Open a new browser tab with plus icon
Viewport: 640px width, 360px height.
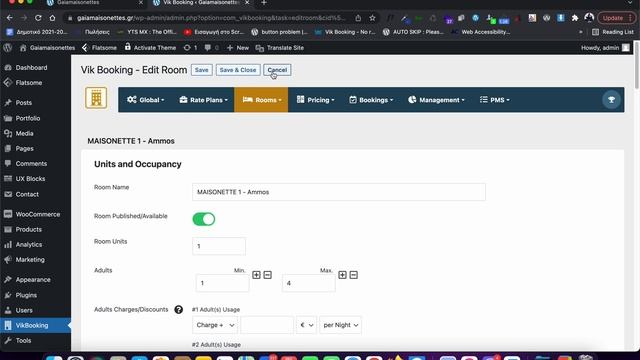pos(264,3)
